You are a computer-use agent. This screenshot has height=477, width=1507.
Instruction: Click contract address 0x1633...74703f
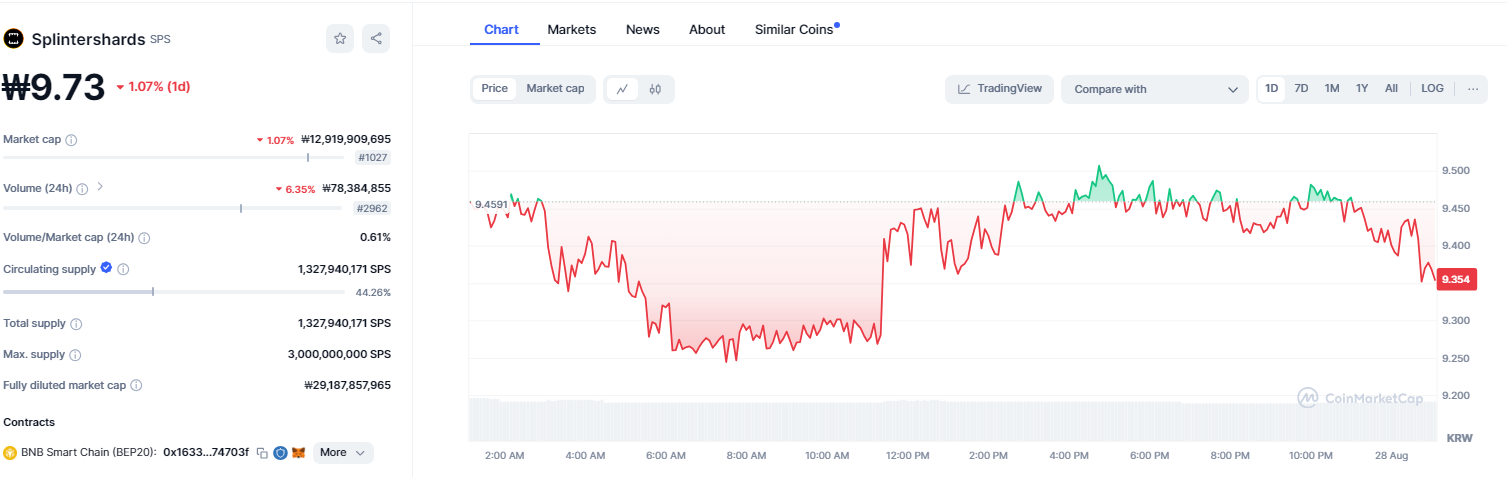(x=206, y=453)
